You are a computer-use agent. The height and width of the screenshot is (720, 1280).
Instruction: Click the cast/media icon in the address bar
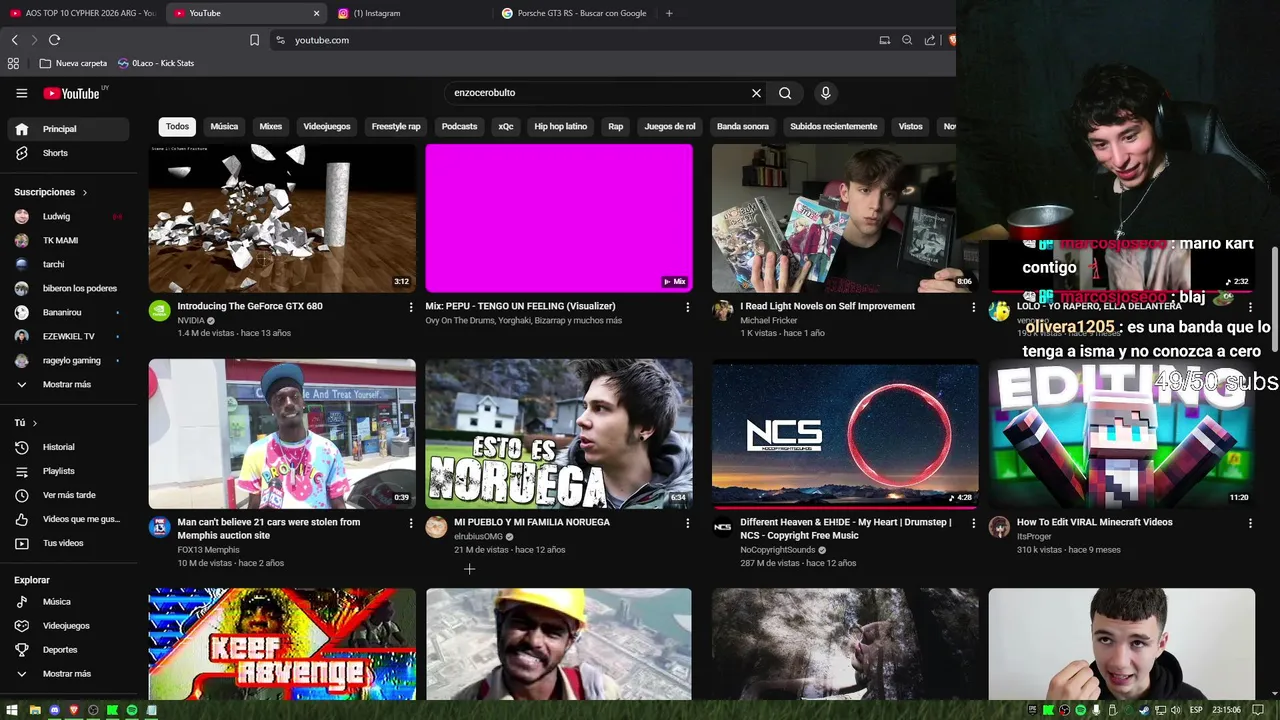(x=884, y=40)
